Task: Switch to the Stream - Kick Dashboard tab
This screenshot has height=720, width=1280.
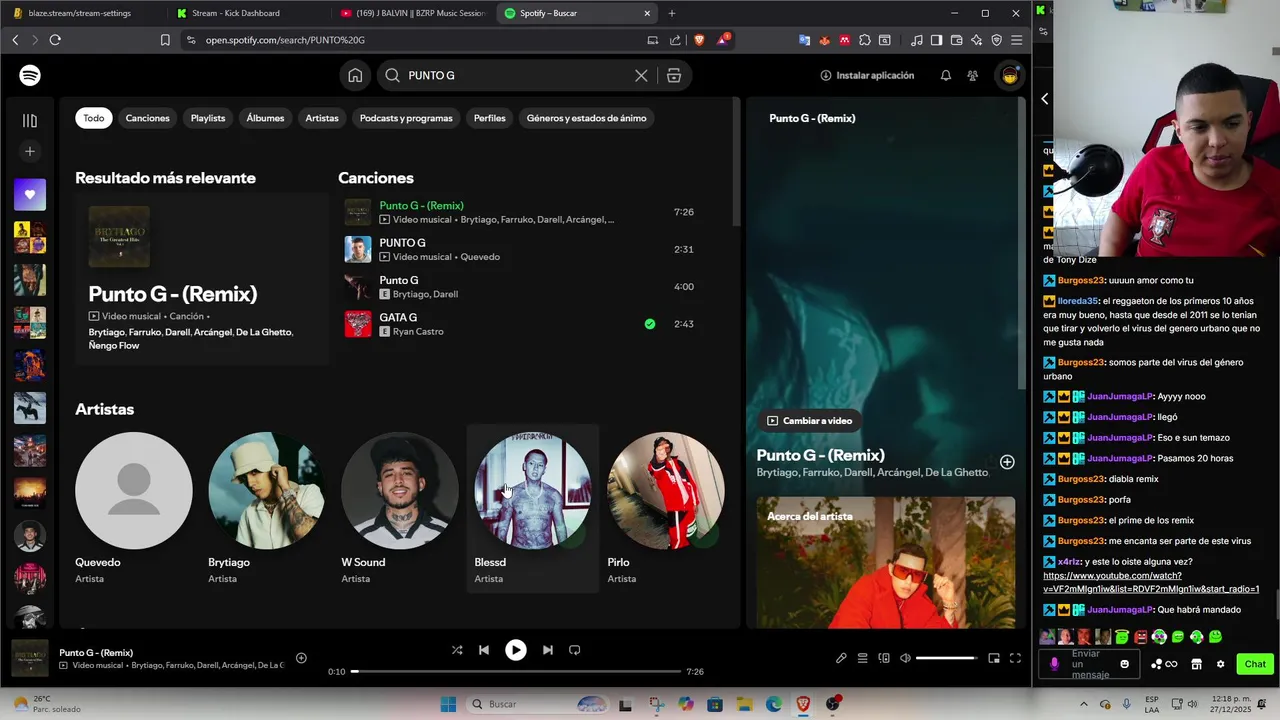Action: click(x=246, y=13)
